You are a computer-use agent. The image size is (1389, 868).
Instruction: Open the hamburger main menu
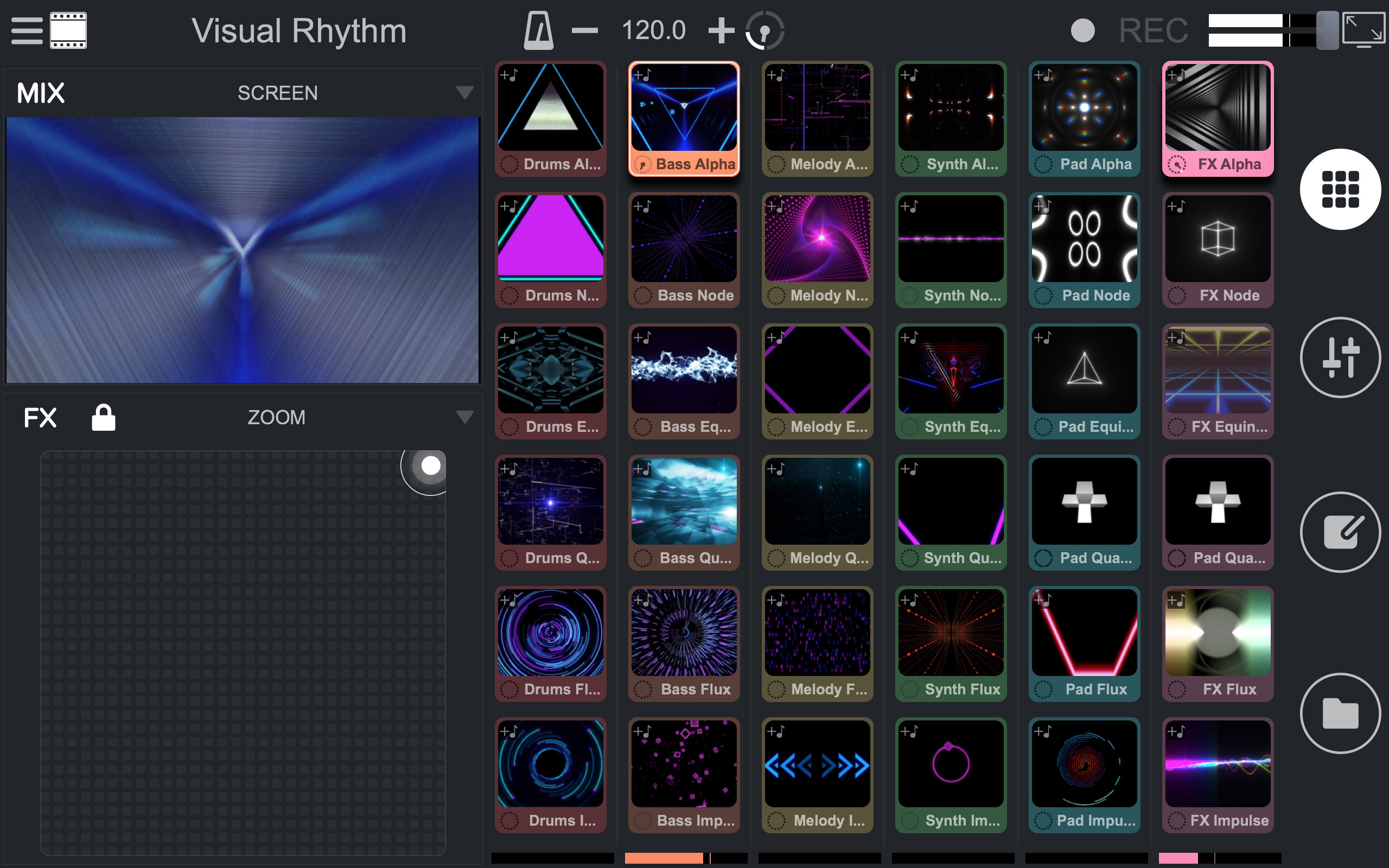click(x=27, y=30)
